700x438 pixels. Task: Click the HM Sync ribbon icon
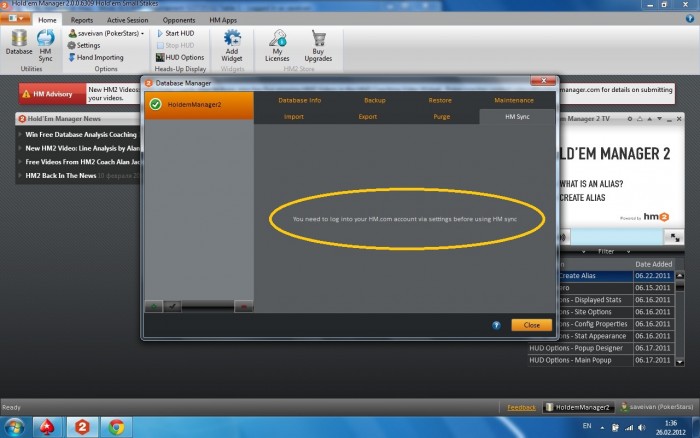pyautogui.click(x=45, y=45)
